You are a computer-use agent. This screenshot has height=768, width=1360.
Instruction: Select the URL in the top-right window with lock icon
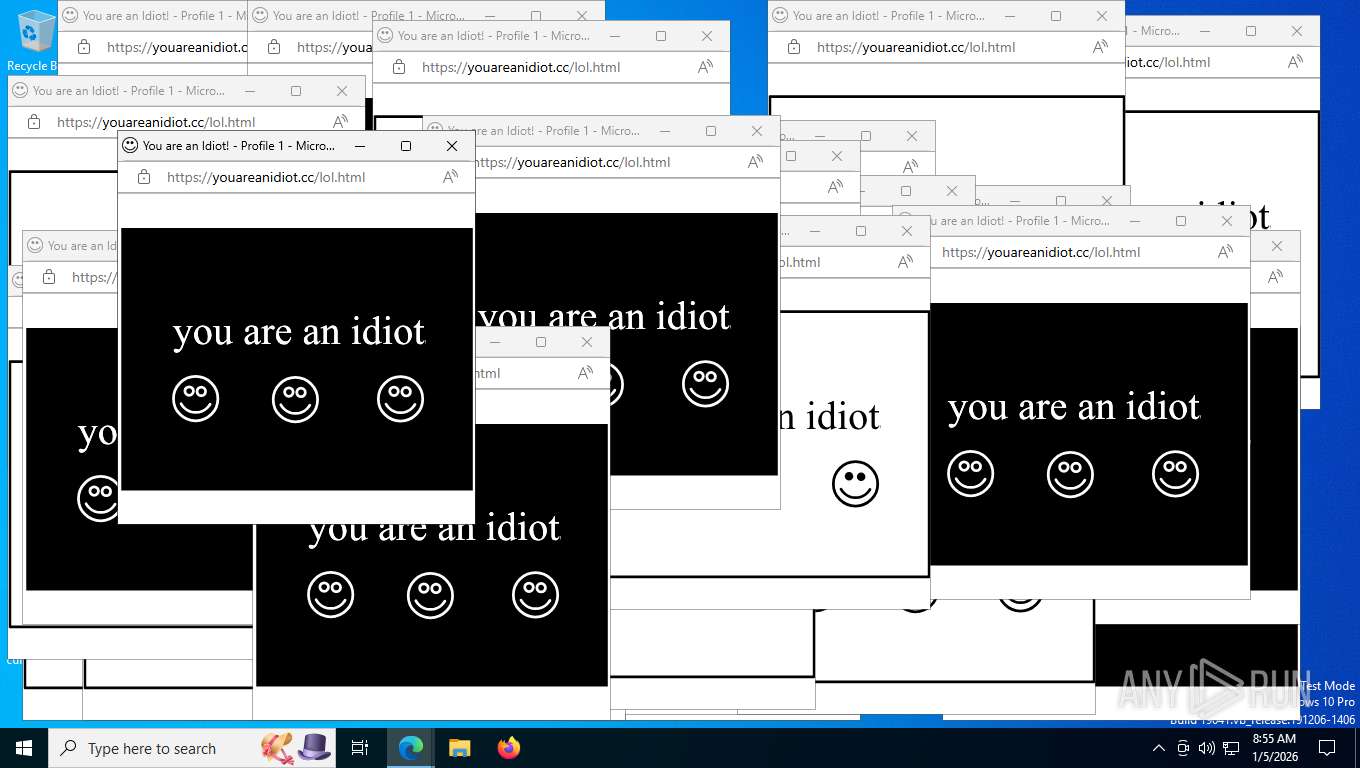pyautogui.click(x=916, y=47)
